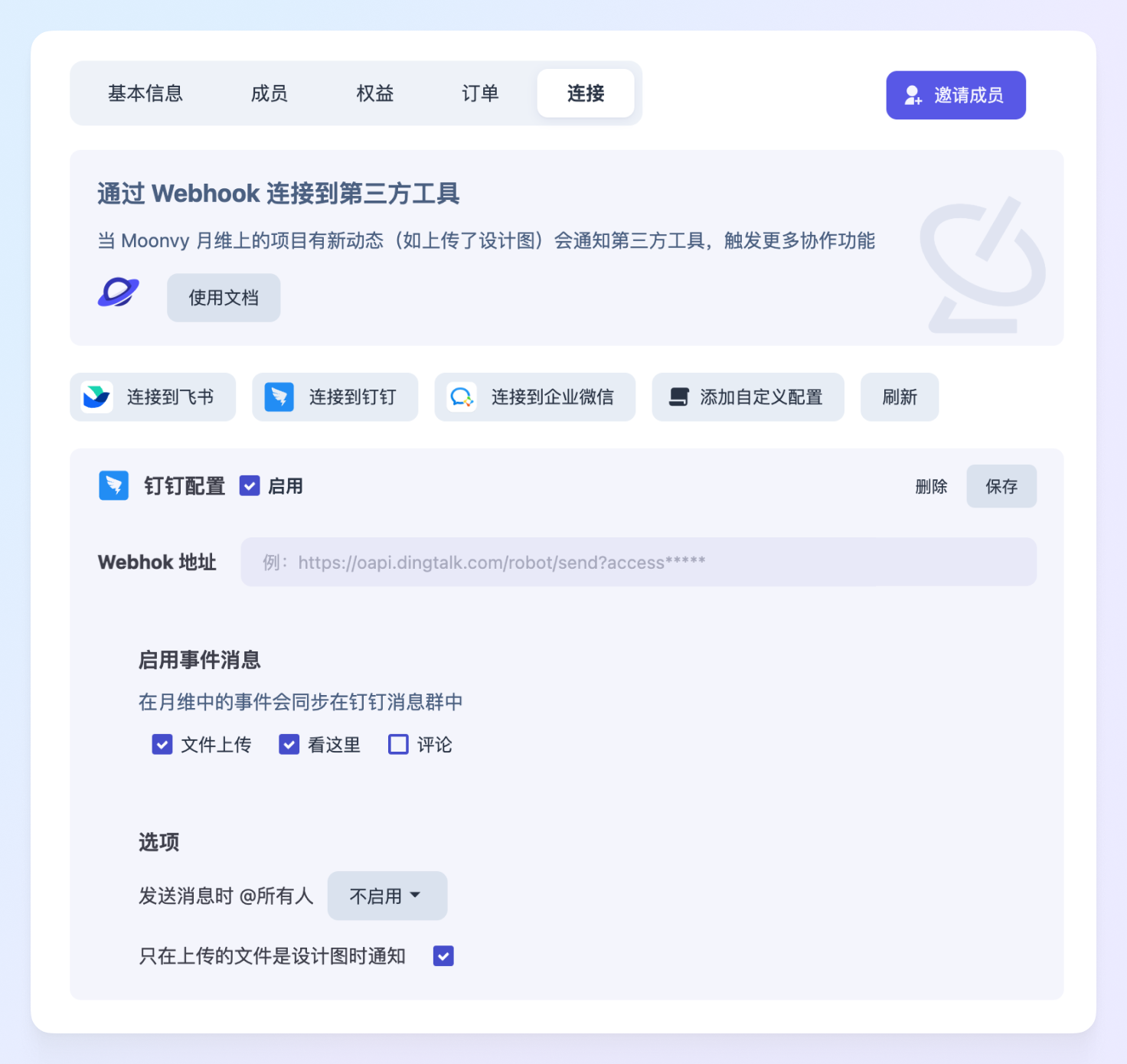The width and height of the screenshot is (1127, 1064).
Task: Open the 不启用 @所有人 dropdown
Action: (x=387, y=896)
